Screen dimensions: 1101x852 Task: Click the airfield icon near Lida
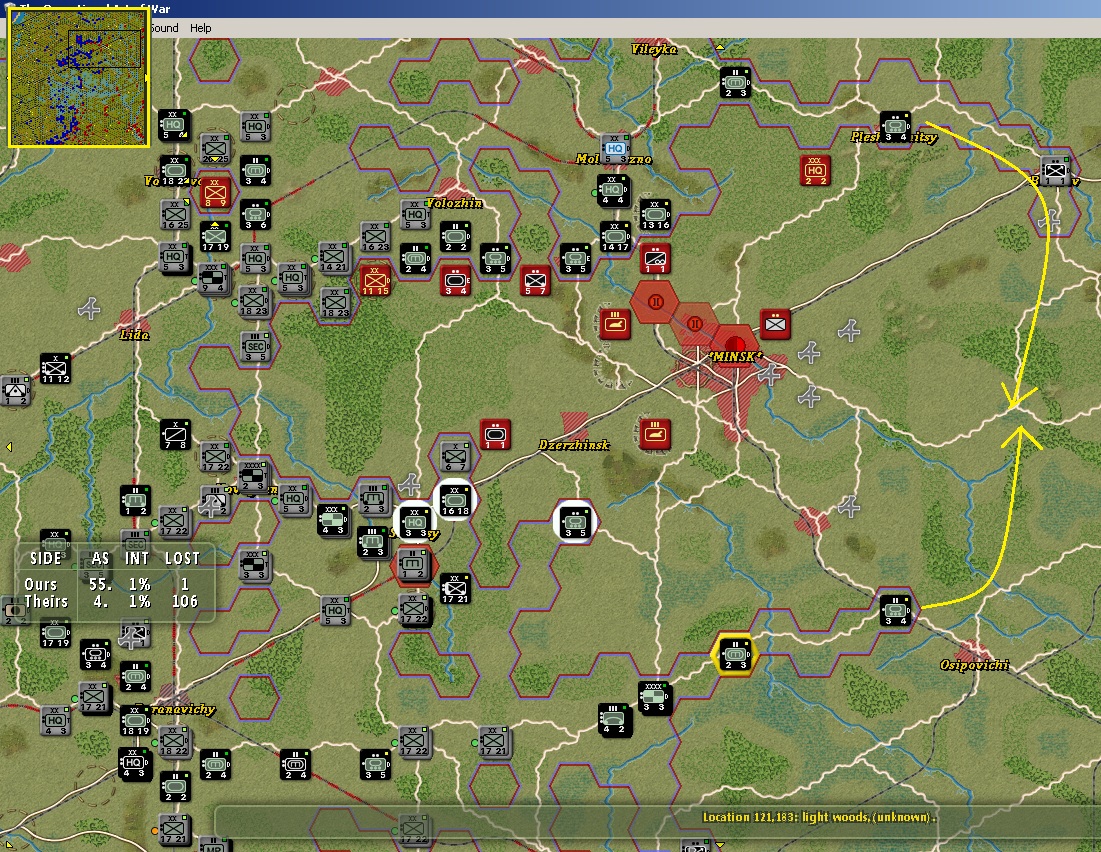click(x=89, y=308)
